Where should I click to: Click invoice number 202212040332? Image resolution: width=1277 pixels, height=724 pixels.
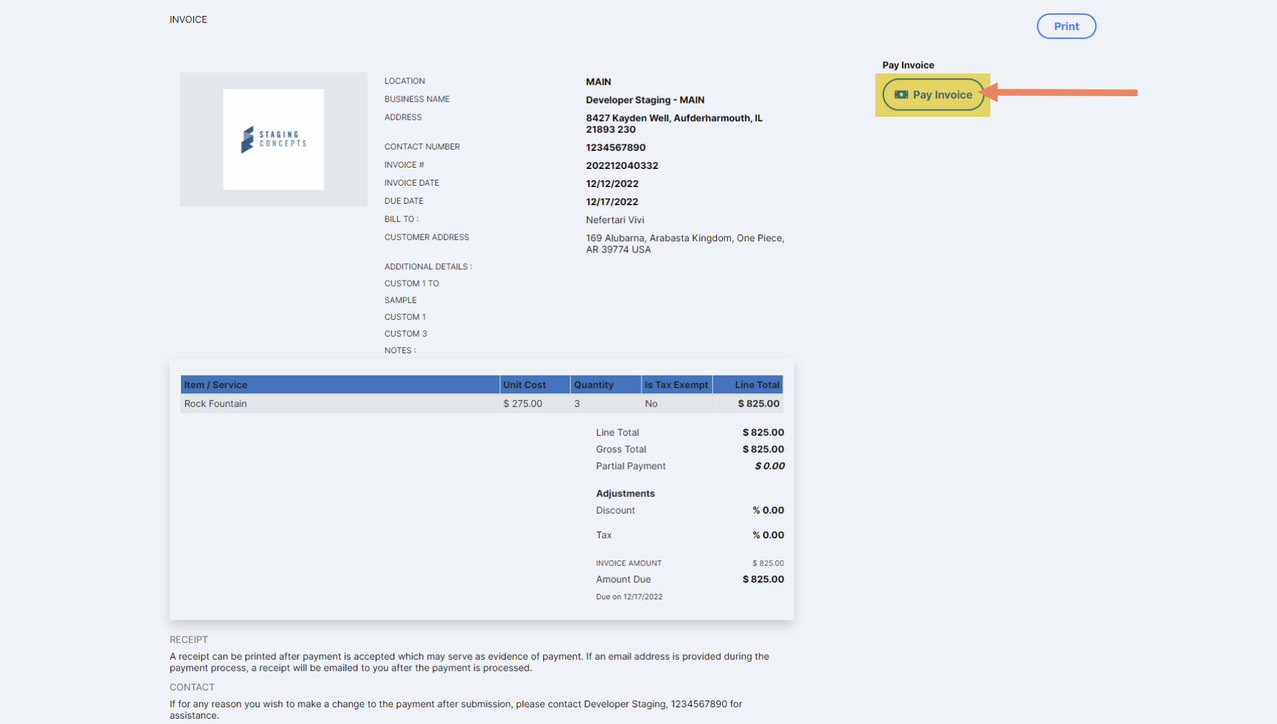pyautogui.click(x=622, y=166)
